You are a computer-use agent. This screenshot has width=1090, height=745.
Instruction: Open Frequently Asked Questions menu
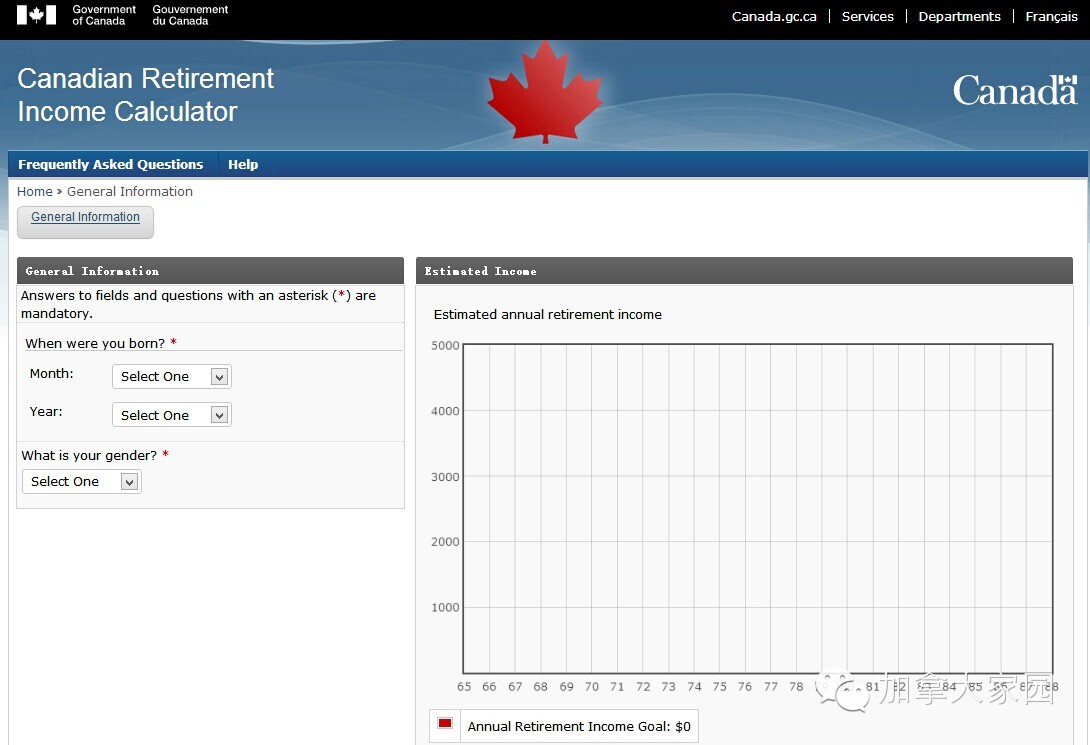(x=111, y=164)
